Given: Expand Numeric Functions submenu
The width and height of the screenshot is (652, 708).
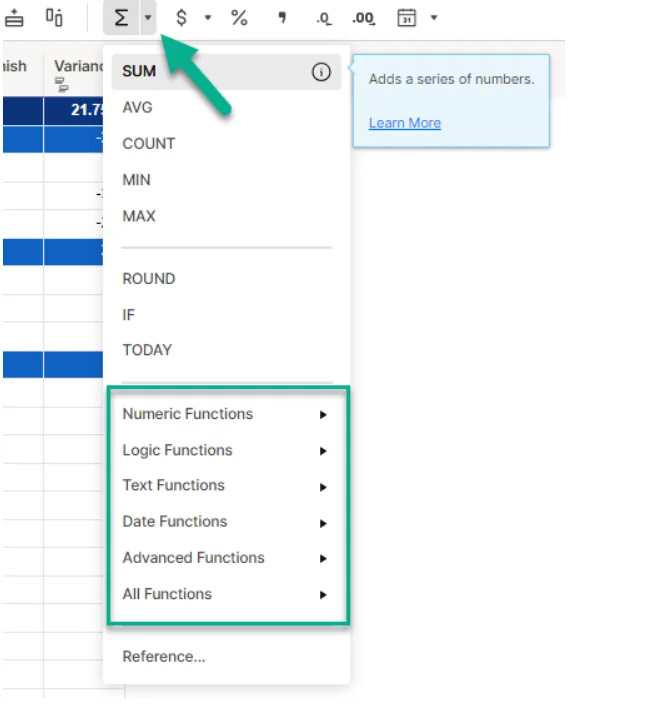Looking at the screenshot, I should pyautogui.click(x=226, y=414).
